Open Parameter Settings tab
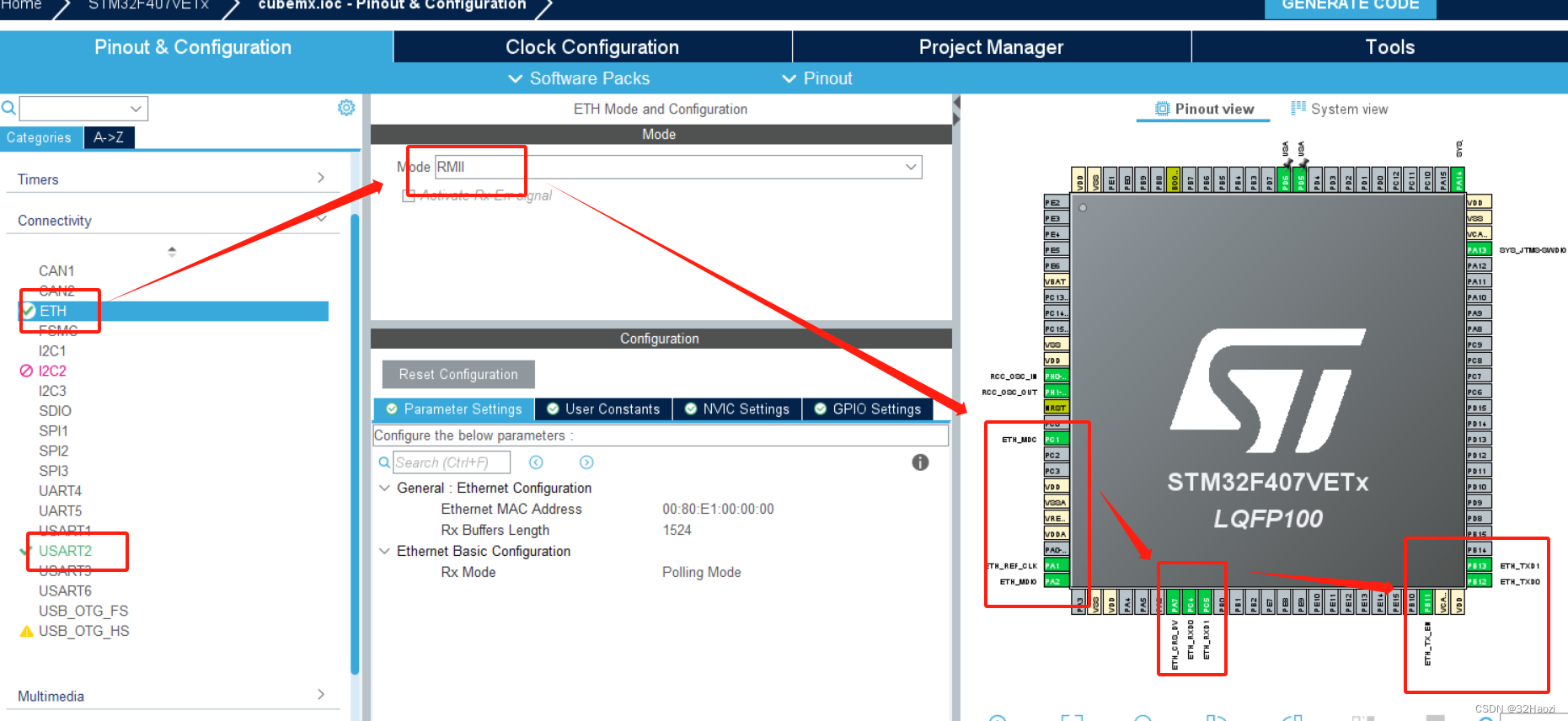 454,409
